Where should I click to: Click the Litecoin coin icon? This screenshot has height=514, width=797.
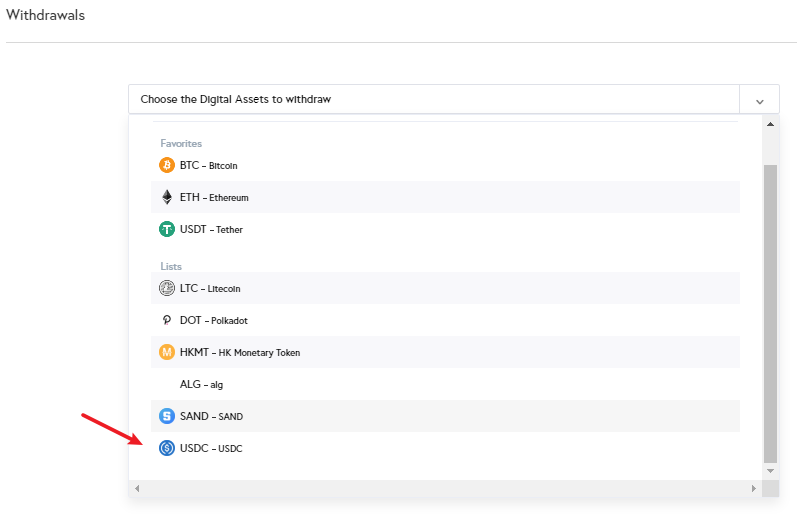point(167,288)
